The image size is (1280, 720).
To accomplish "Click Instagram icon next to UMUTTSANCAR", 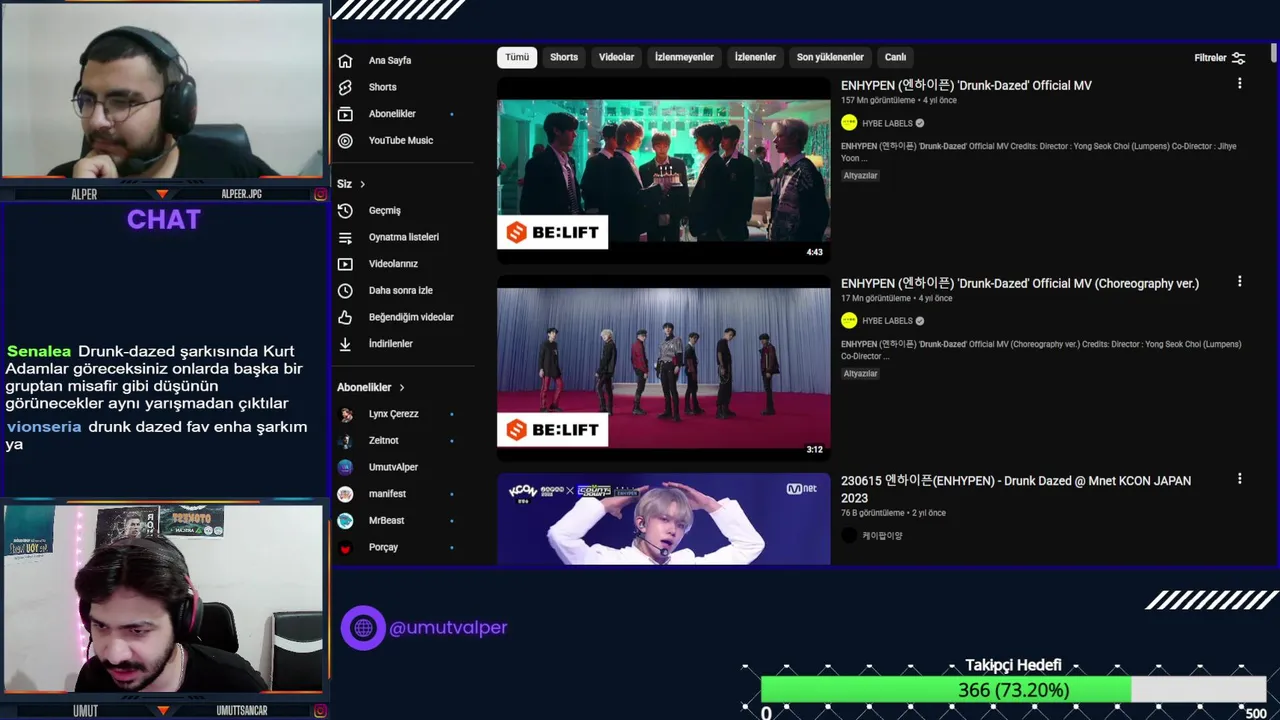I will pos(320,711).
